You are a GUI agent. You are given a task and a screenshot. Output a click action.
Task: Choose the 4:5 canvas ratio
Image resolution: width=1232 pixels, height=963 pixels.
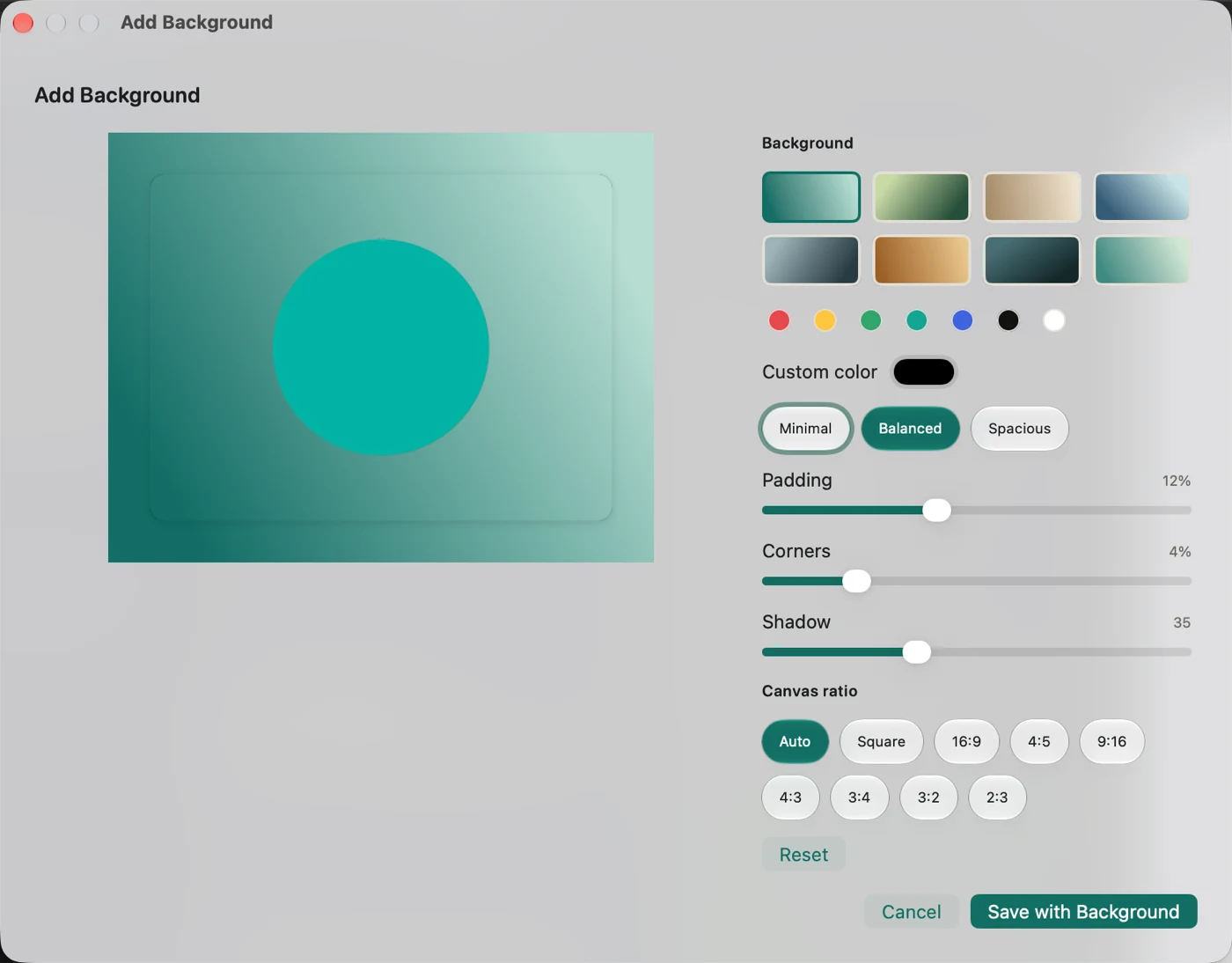point(1039,741)
